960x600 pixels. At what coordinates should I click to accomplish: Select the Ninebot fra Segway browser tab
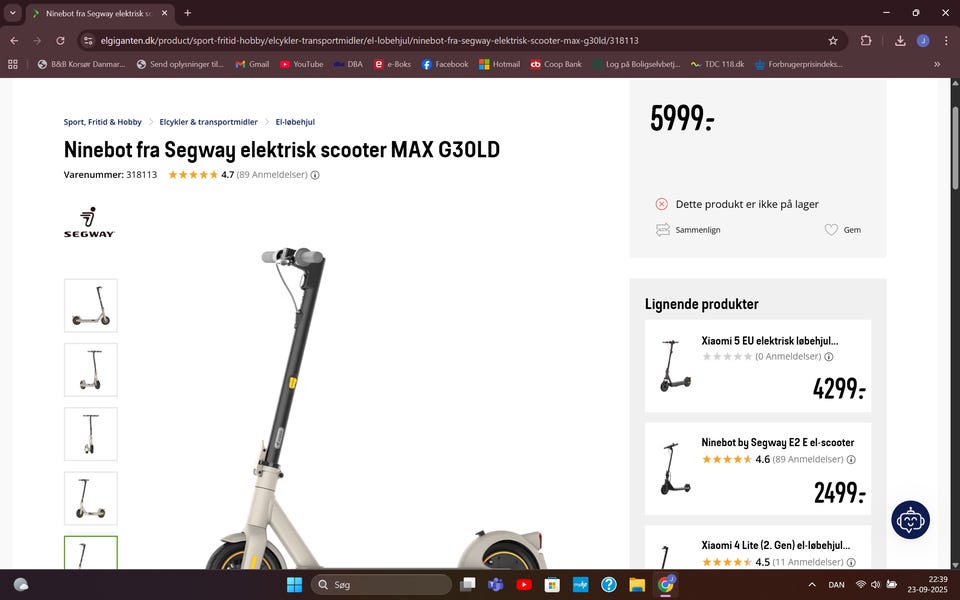point(100,13)
